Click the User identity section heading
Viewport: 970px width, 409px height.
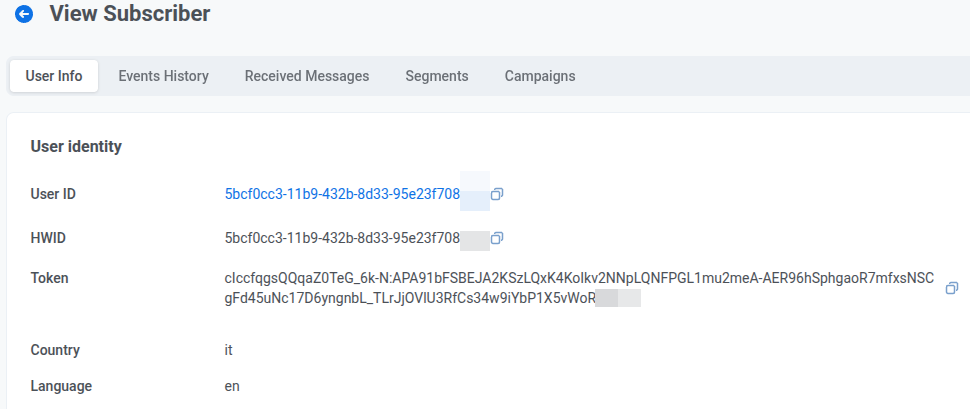coord(76,147)
